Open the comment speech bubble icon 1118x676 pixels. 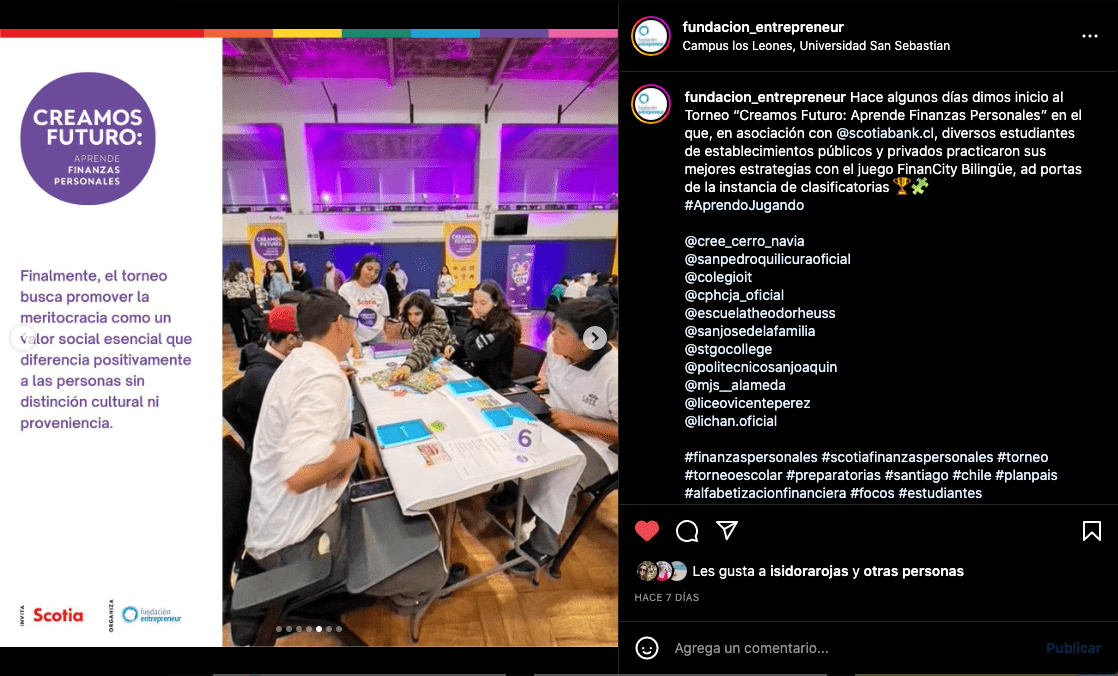tap(687, 531)
